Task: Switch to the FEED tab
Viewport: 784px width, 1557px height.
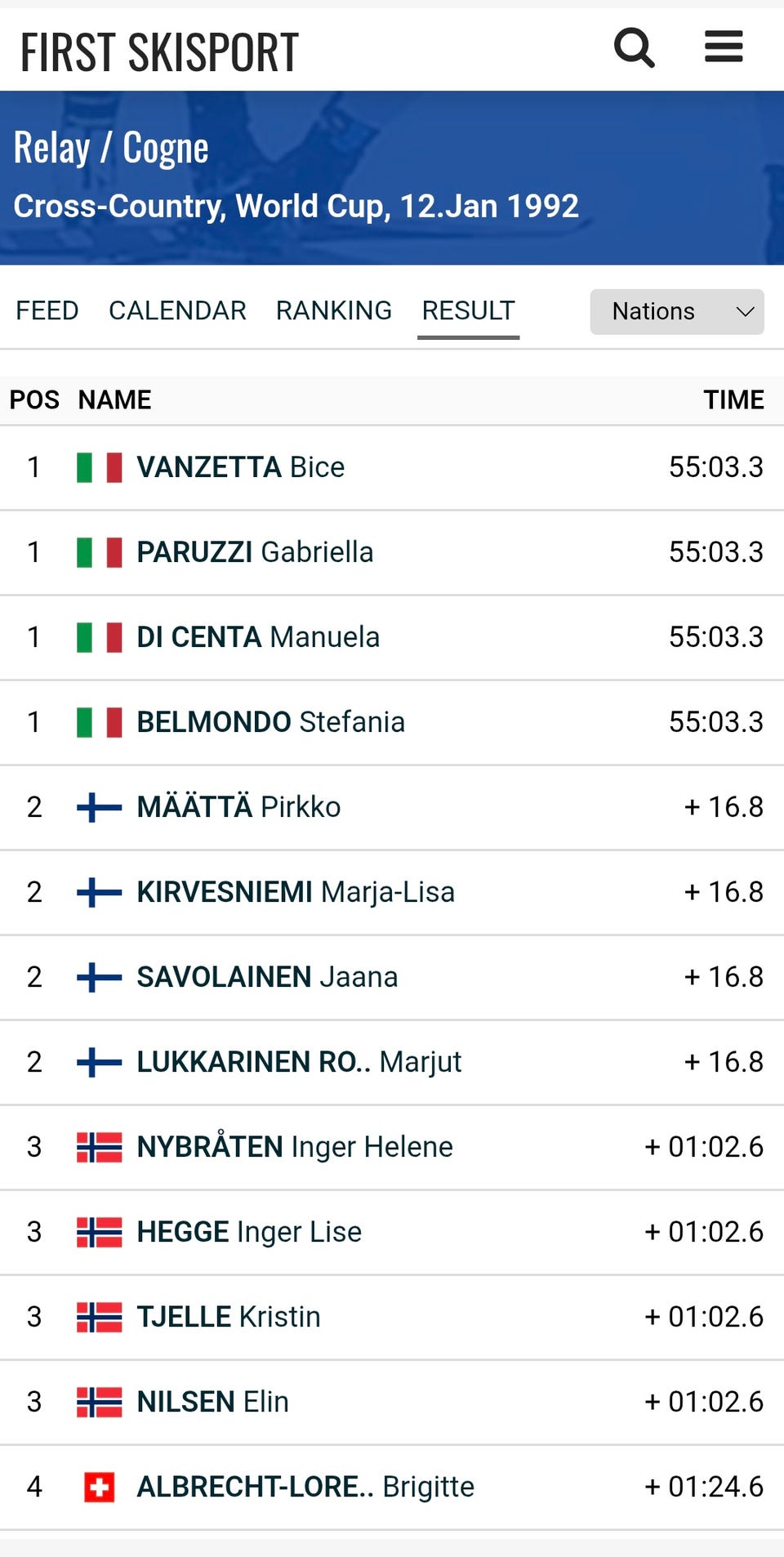Action: pos(47,311)
